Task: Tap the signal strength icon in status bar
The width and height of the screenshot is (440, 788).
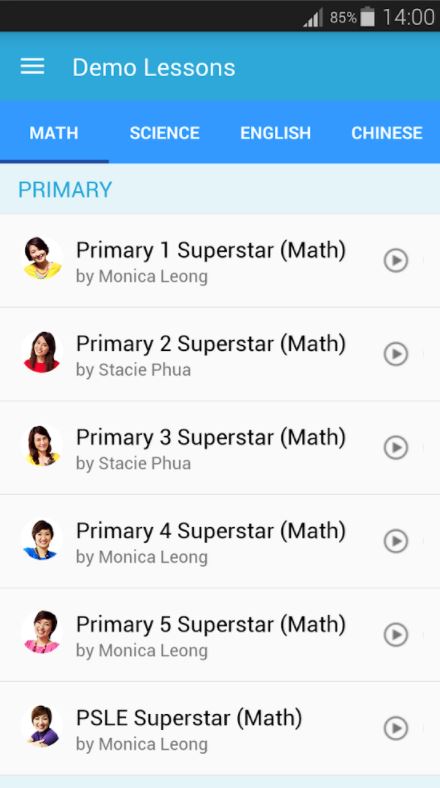Action: tap(313, 19)
